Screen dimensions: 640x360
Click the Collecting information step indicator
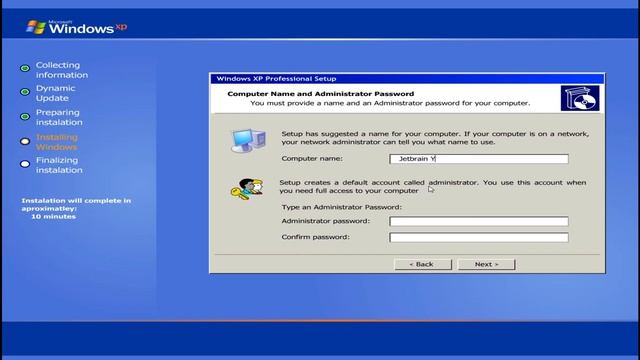[25, 68]
